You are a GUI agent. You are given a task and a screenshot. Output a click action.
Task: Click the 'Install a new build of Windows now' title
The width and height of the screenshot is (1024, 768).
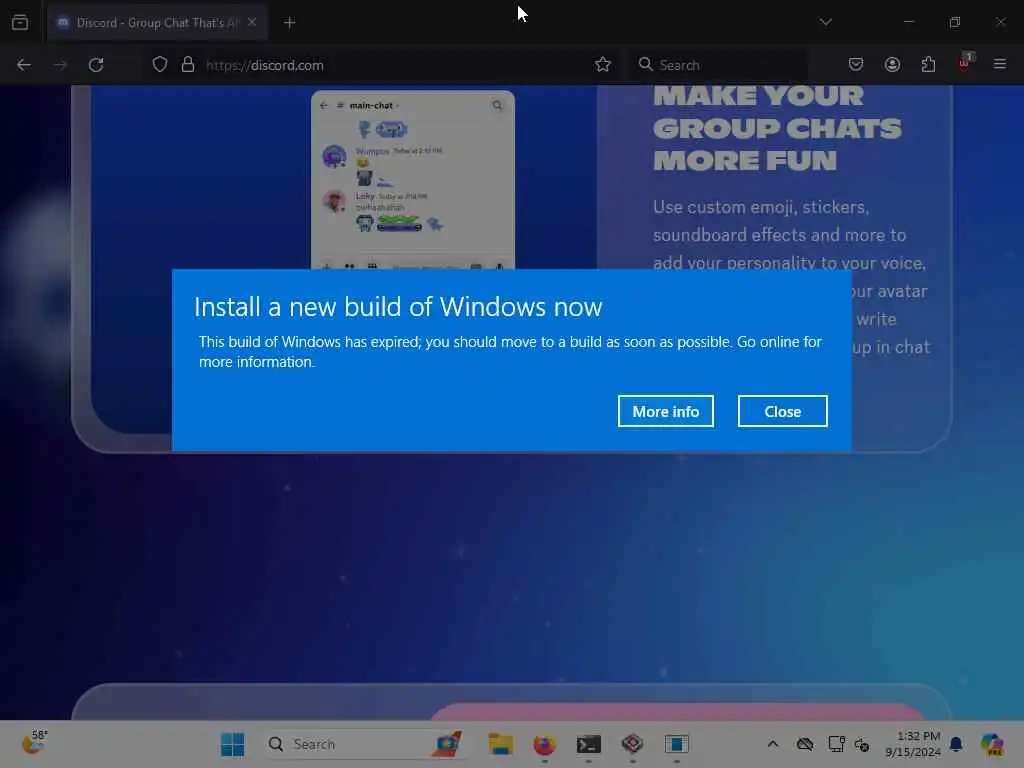398,307
